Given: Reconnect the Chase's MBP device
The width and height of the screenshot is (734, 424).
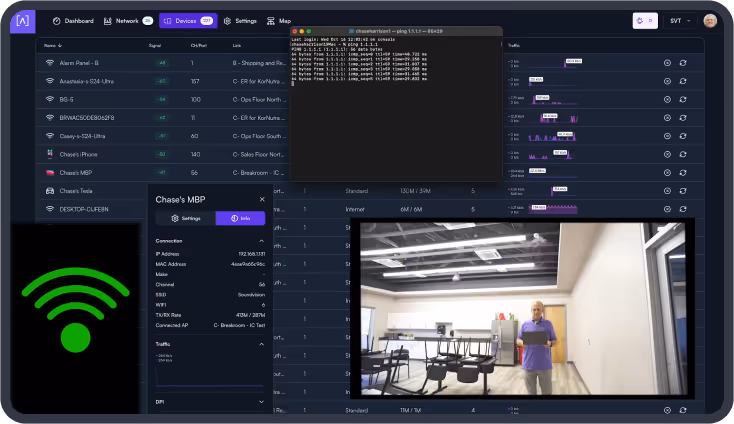Looking at the screenshot, I should (x=683, y=173).
